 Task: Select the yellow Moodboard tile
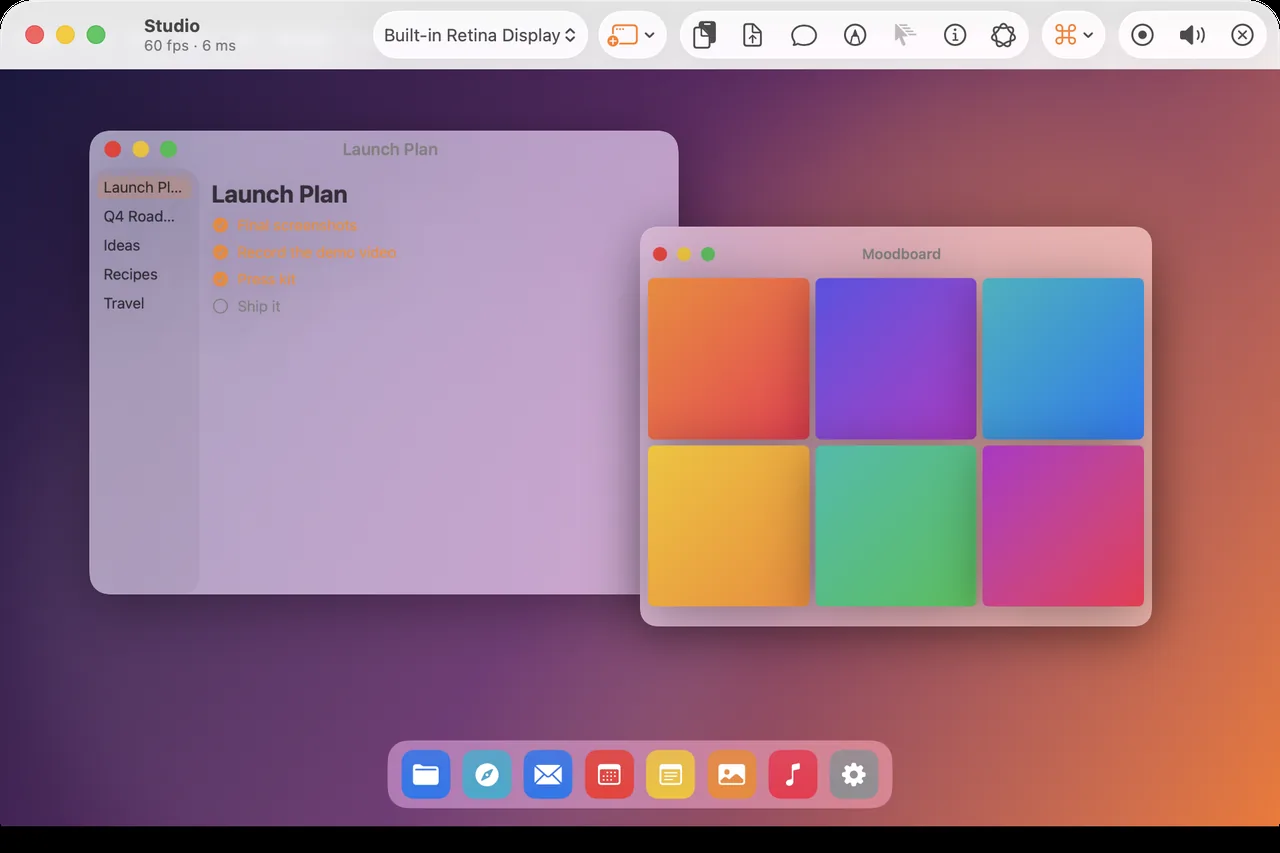pyautogui.click(x=728, y=525)
